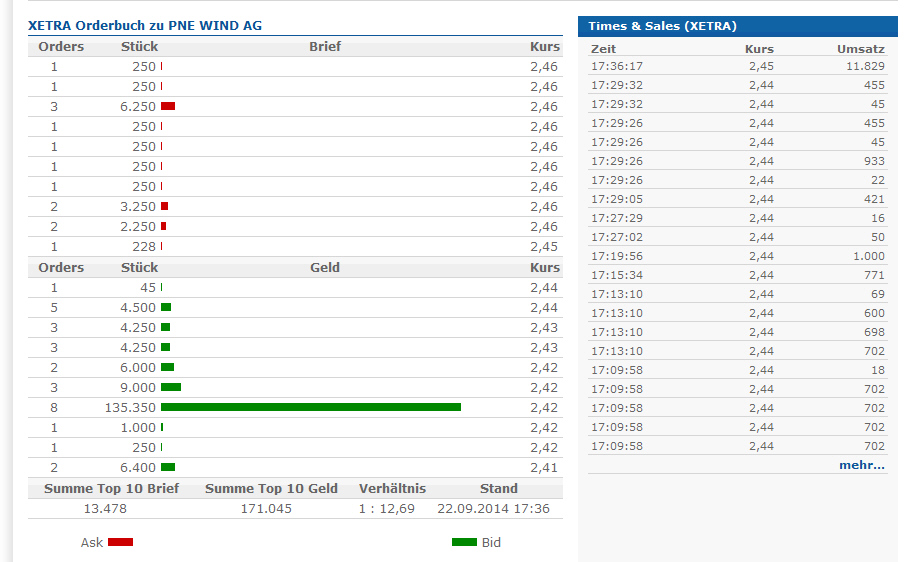This screenshot has height=562, width=907.
Task: Click the '2,41' Kurs value
Action: [x=544, y=467]
